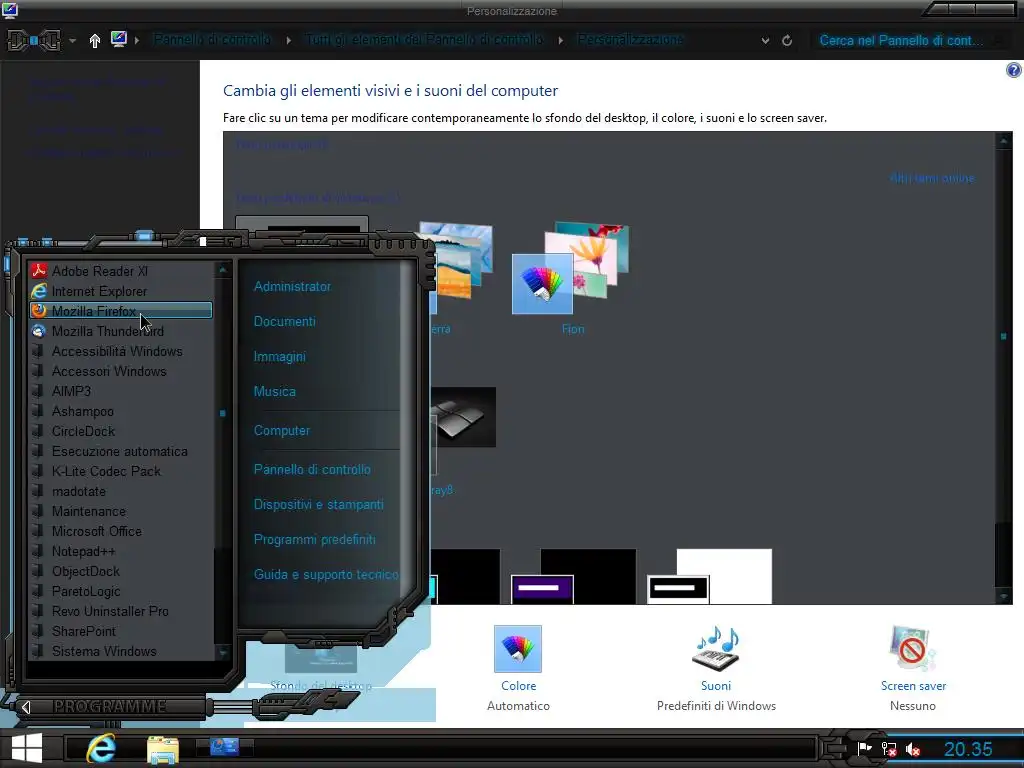This screenshot has width=1024, height=768.
Task: Open the taskbar clock showing 20.35
Action: pos(968,749)
